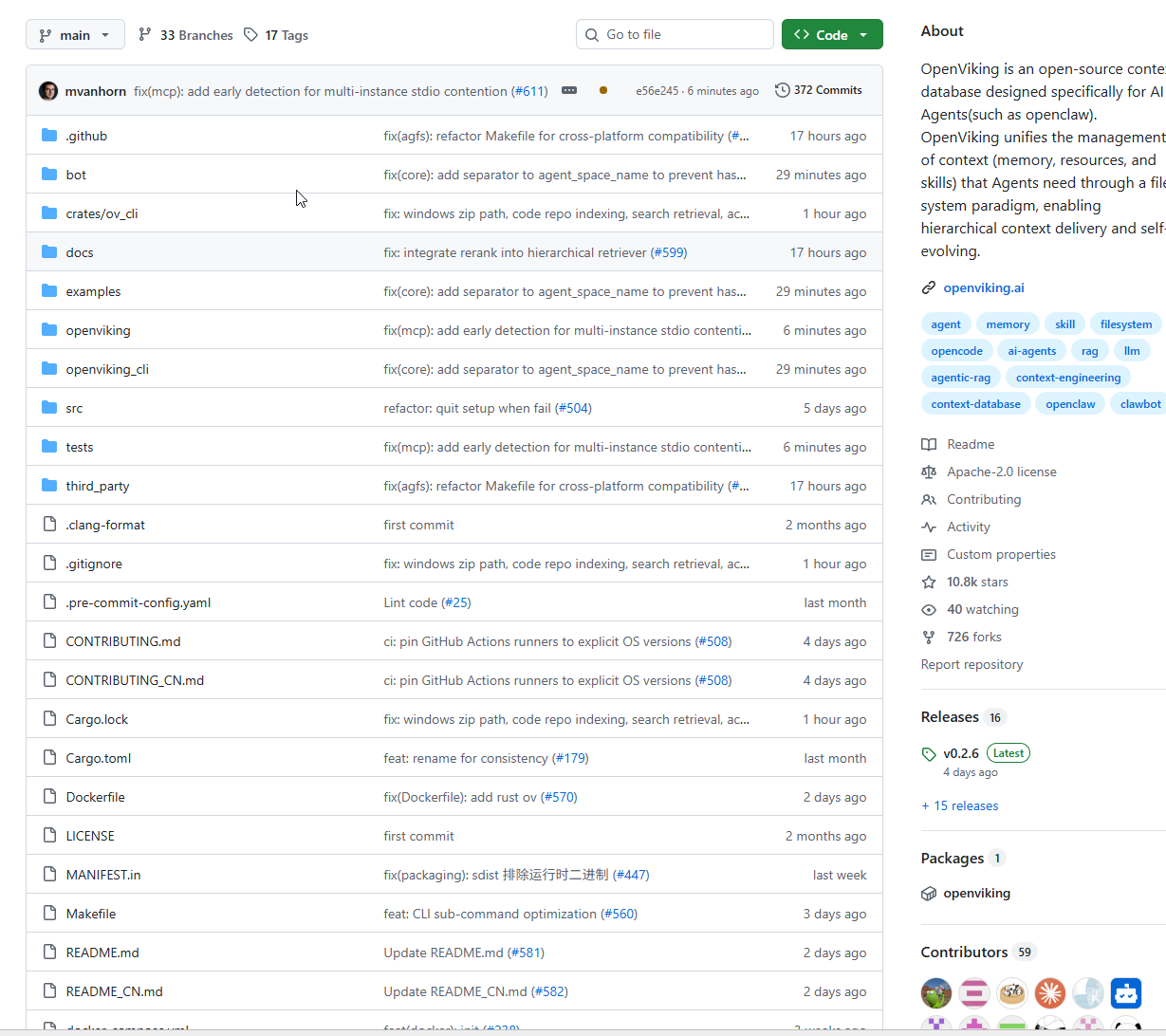
Task: Click the Dockerfile file icon
Action: coord(49,797)
